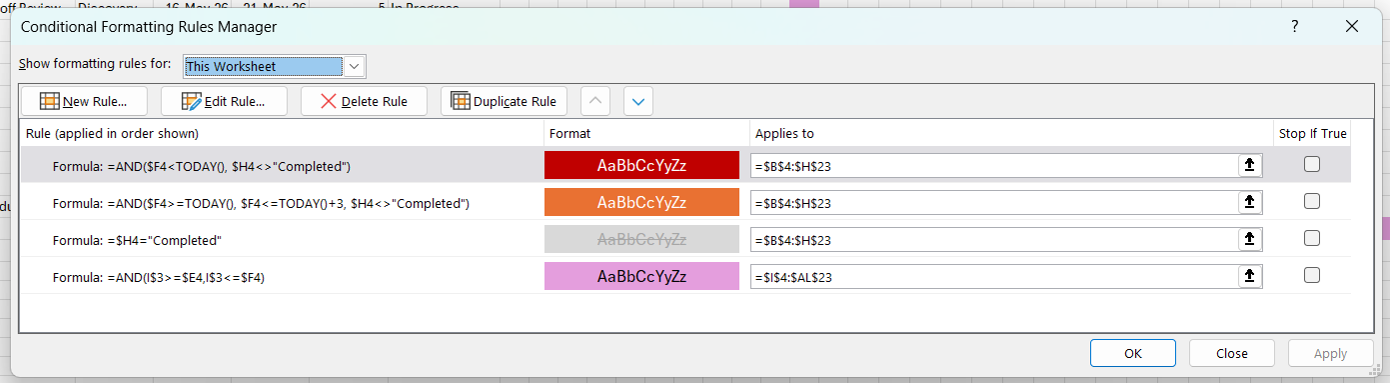Edit the =$I$4:$AL$23 applies-to field

coord(995,276)
